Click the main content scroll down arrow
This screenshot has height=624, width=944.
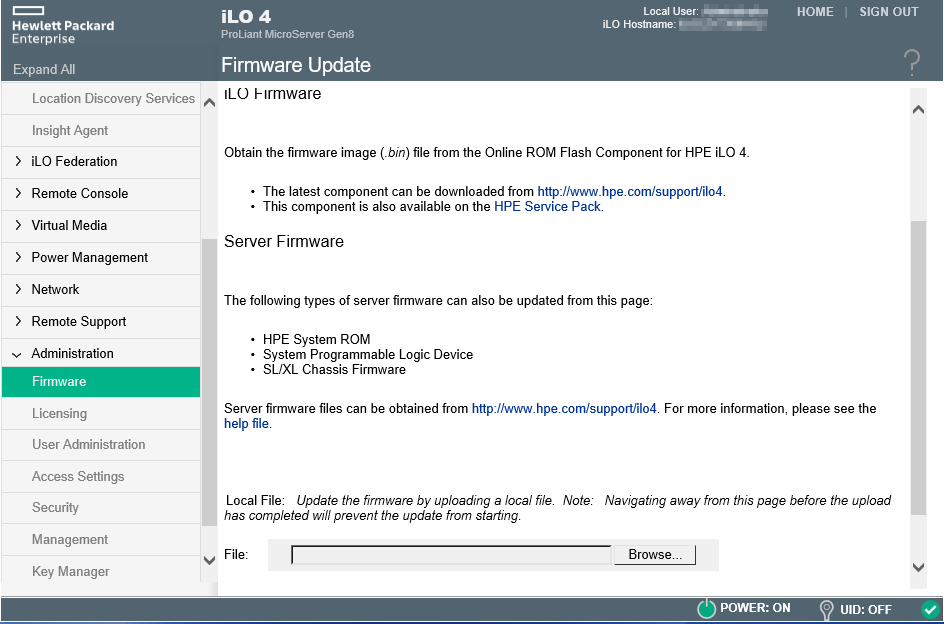click(x=918, y=567)
